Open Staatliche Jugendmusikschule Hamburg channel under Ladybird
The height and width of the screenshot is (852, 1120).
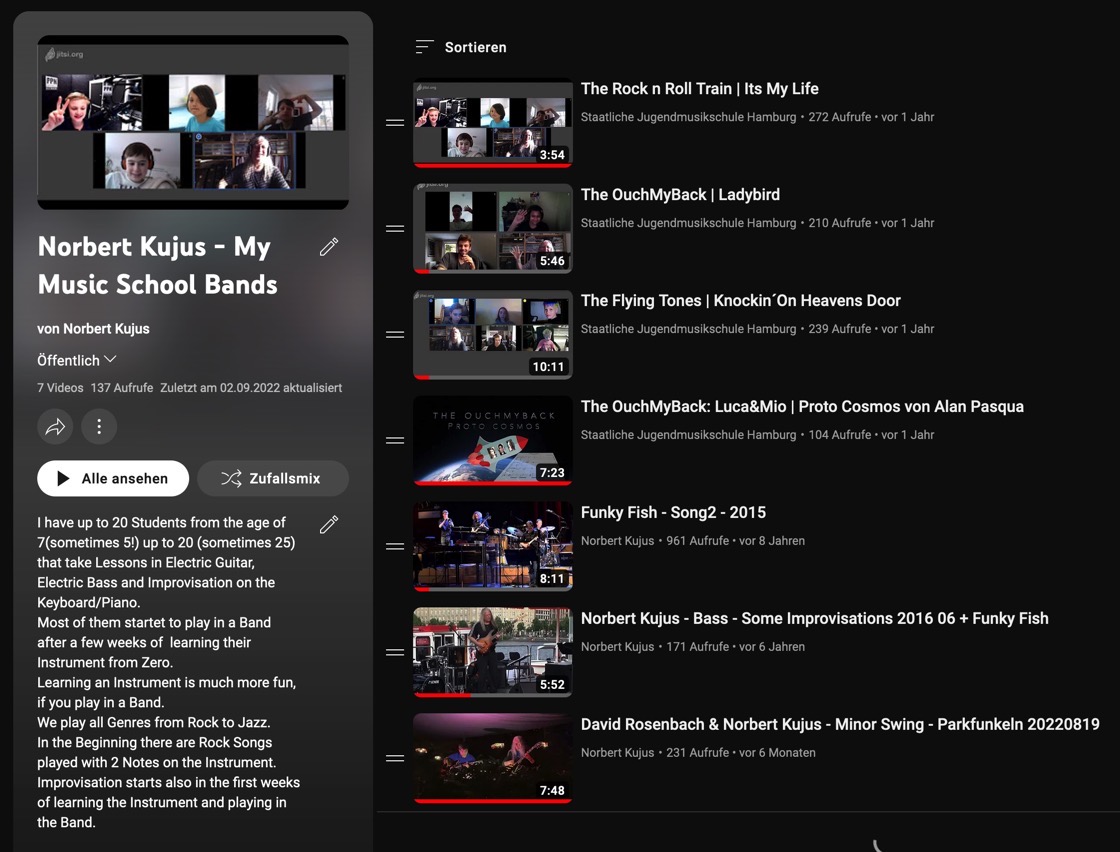[x=688, y=223]
